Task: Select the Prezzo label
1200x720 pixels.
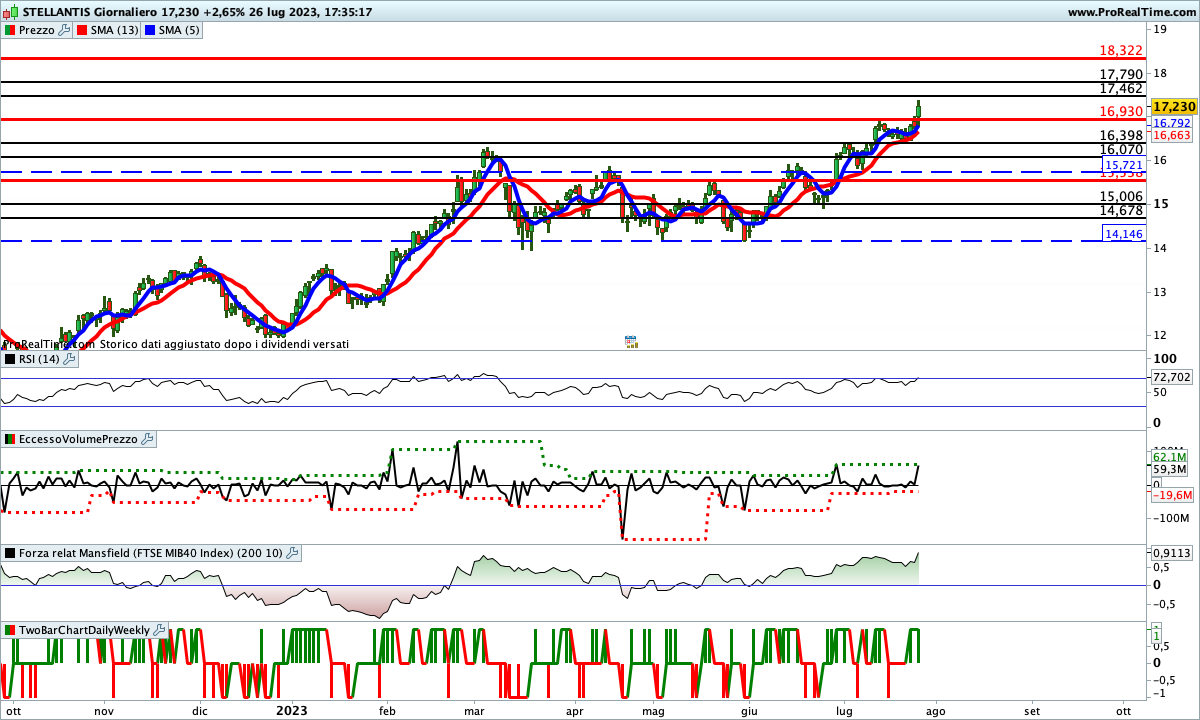Action: 37,30
